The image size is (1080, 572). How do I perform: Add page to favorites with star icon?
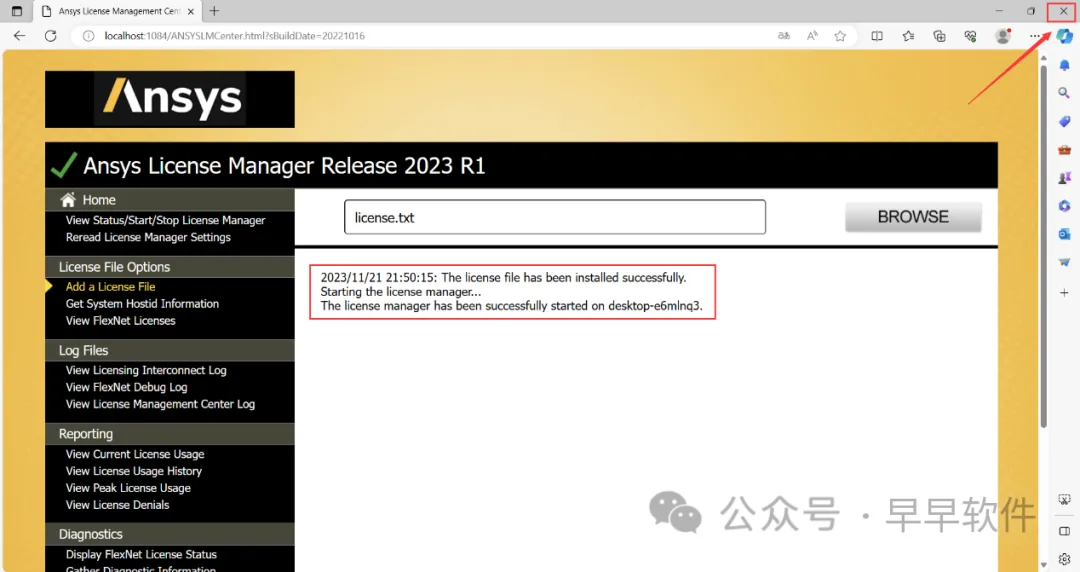pos(840,36)
